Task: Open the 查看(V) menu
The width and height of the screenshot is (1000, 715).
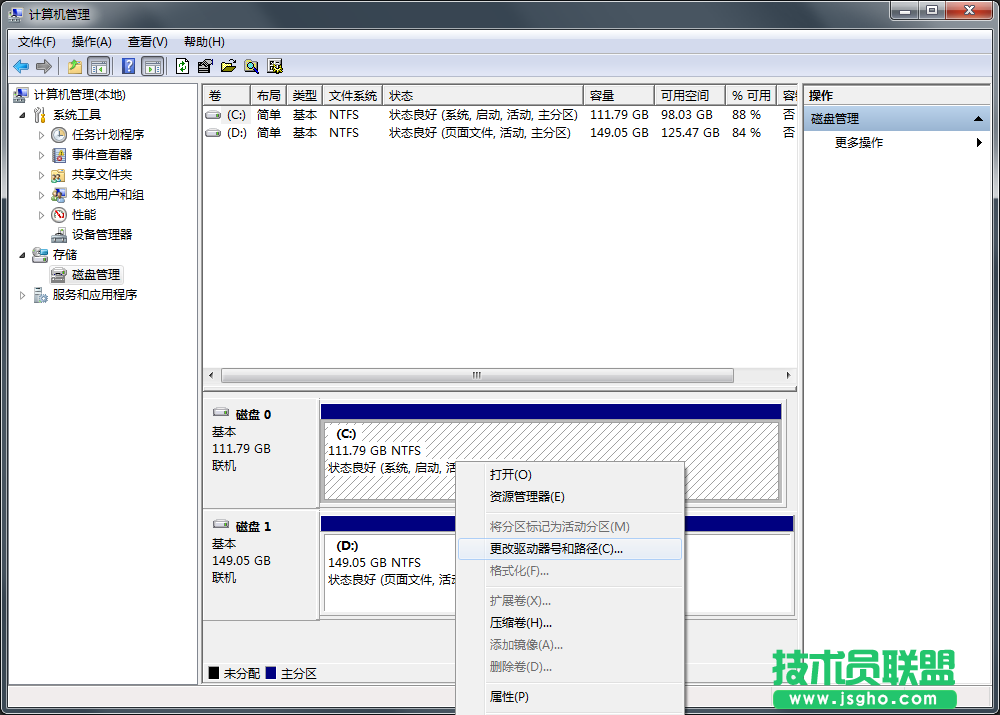Action: [x=146, y=41]
